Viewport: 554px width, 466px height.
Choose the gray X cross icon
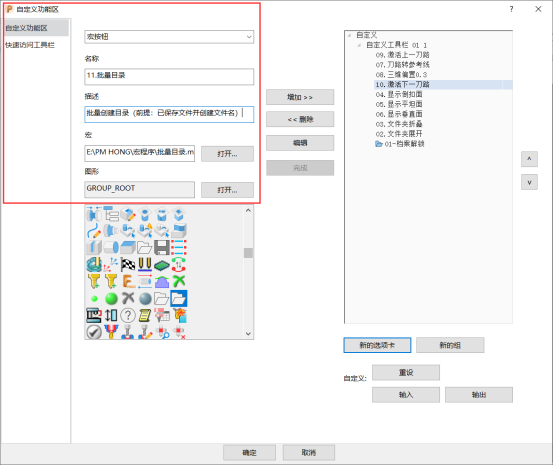coord(128,298)
